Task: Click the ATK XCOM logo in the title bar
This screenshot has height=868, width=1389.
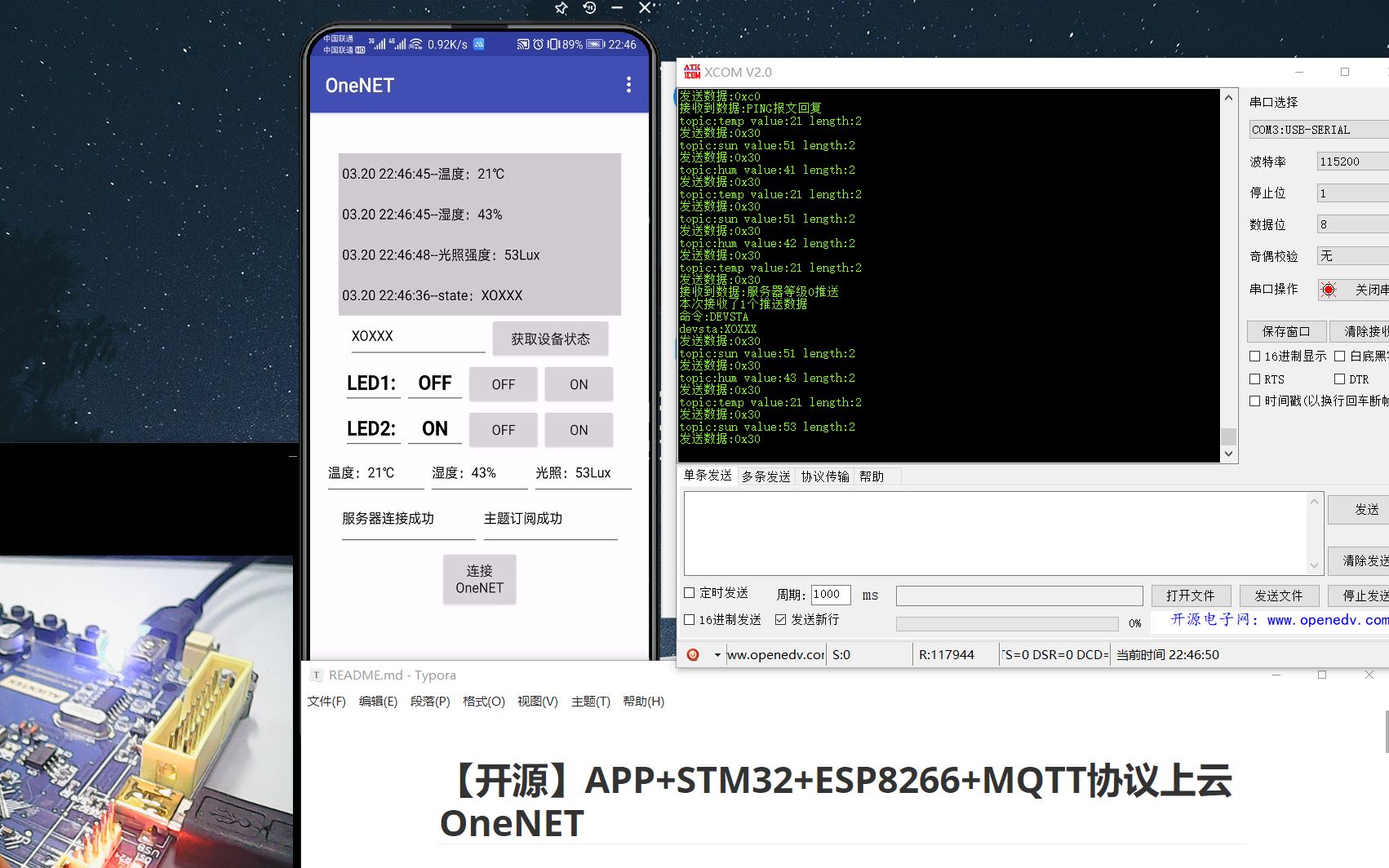Action: (x=690, y=73)
